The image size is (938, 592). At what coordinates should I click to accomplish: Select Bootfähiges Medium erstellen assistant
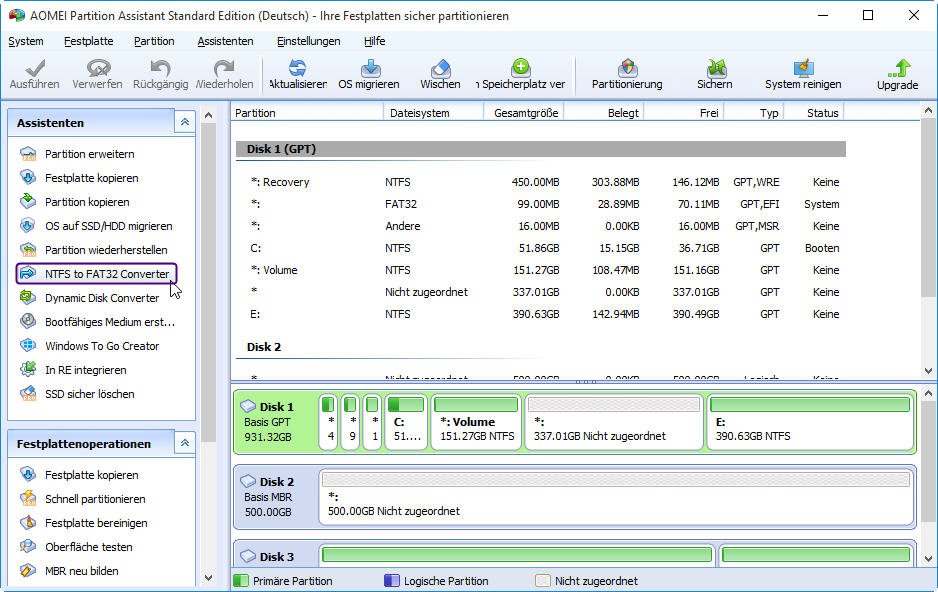coord(97,322)
